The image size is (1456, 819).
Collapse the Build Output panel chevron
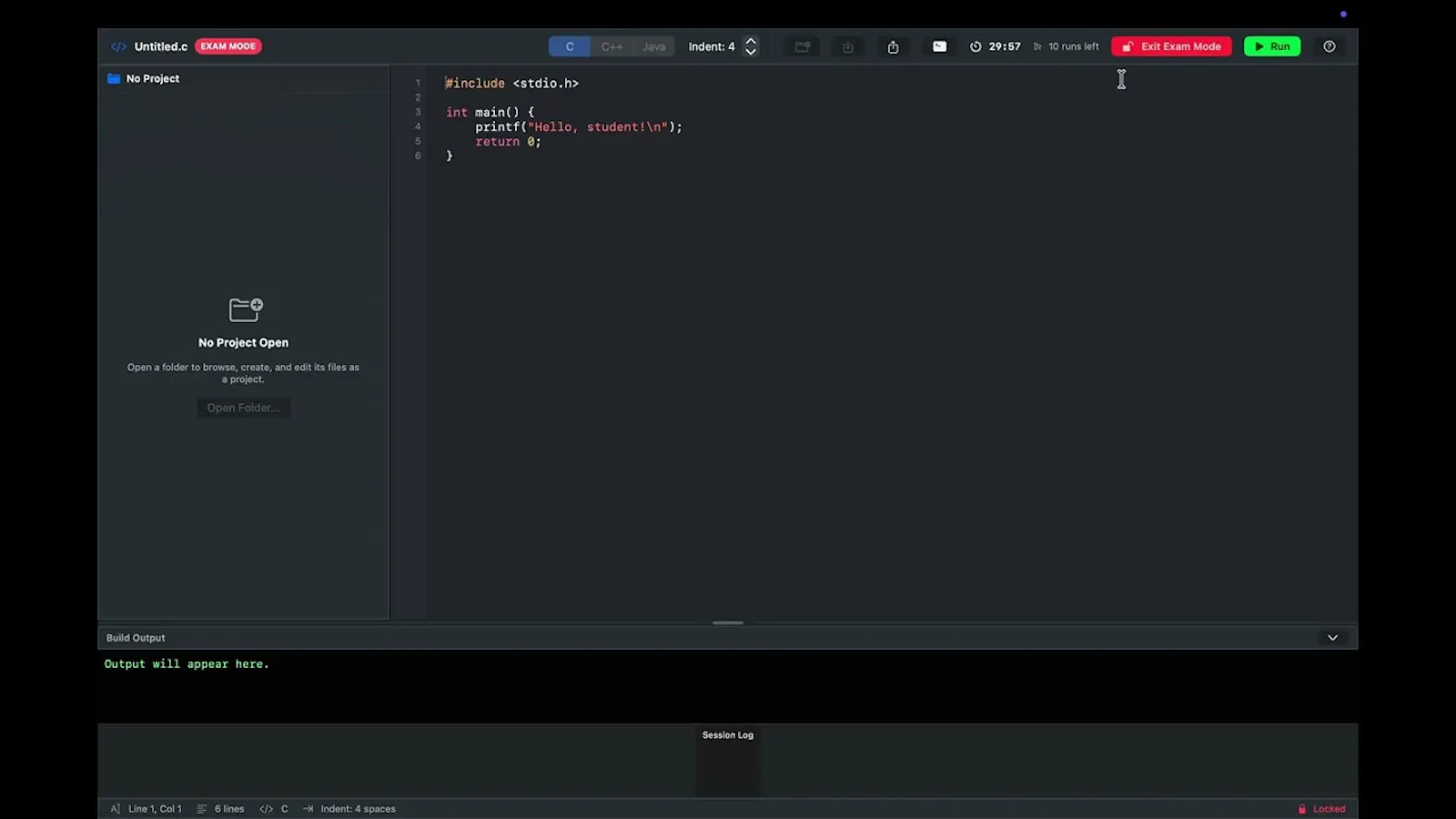pyautogui.click(x=1332, y=638)
